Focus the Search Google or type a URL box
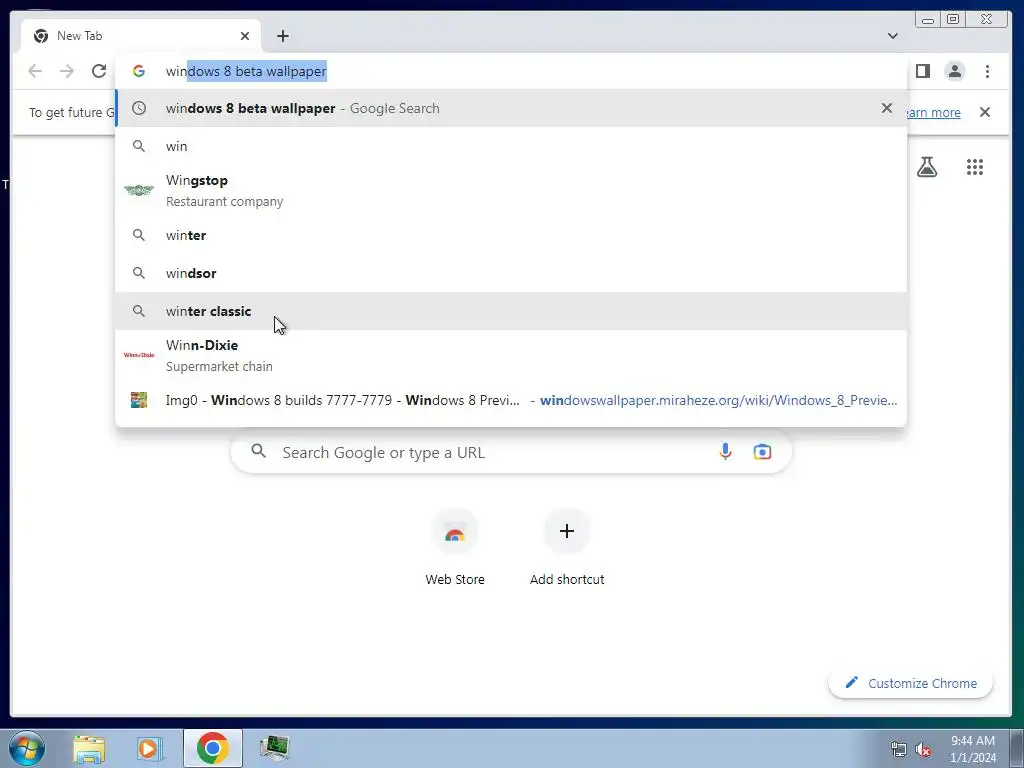The height and width of the screenshot is (768, 1024). [x=511, y=452]
